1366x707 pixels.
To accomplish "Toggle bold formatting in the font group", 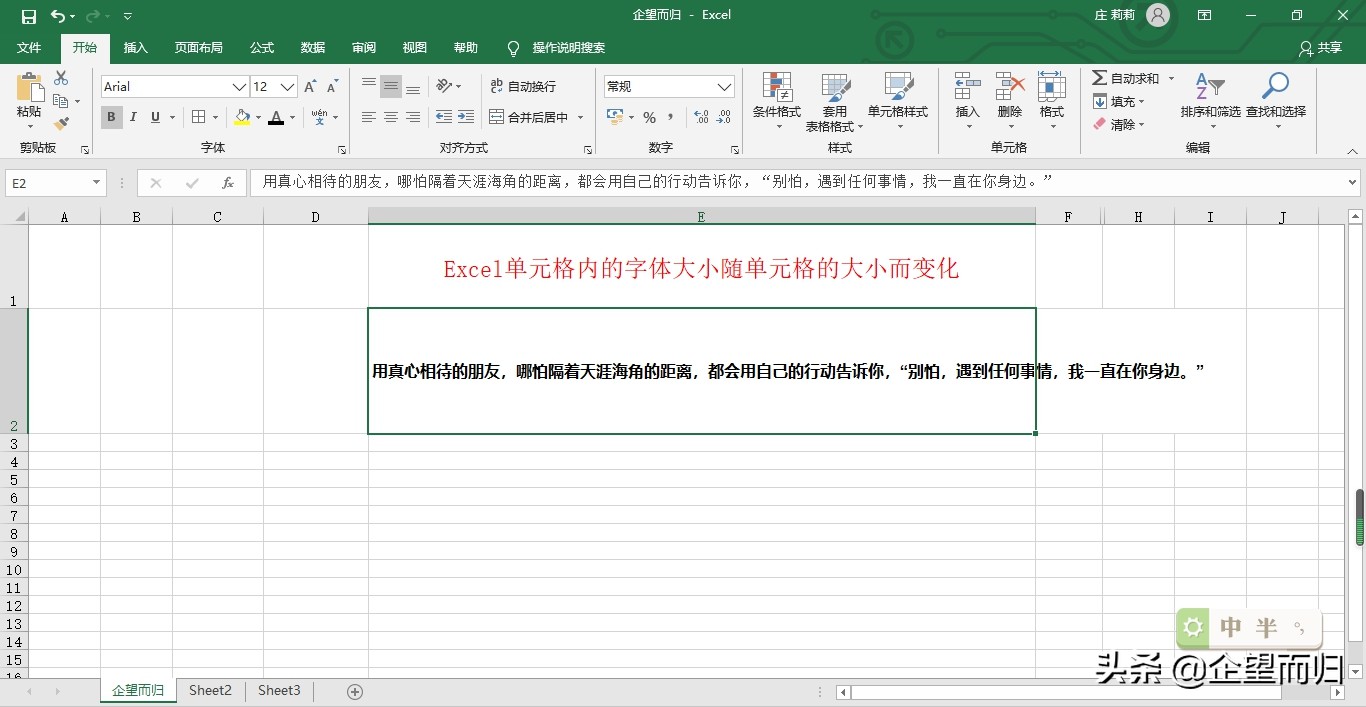I will [x=110, y=117].
